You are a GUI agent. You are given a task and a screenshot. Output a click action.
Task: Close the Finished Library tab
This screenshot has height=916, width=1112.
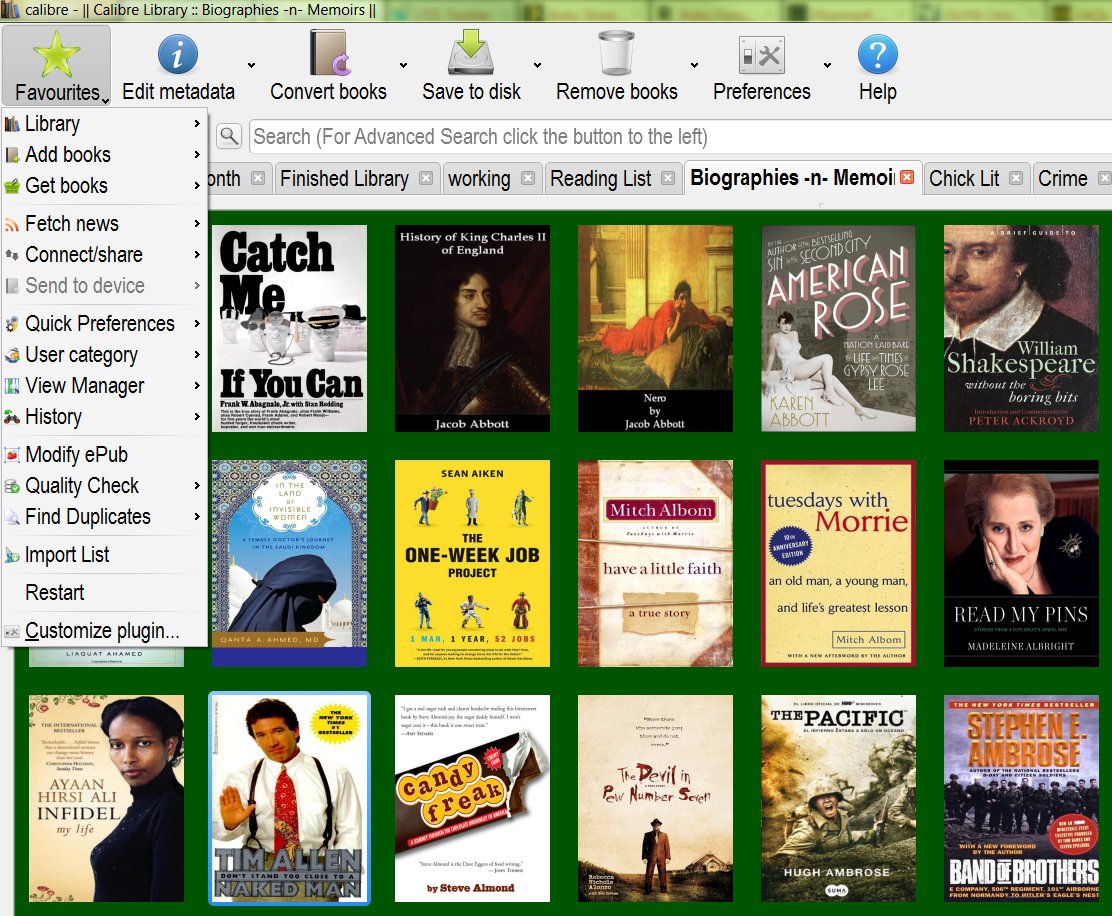click(x=426, y=178)
